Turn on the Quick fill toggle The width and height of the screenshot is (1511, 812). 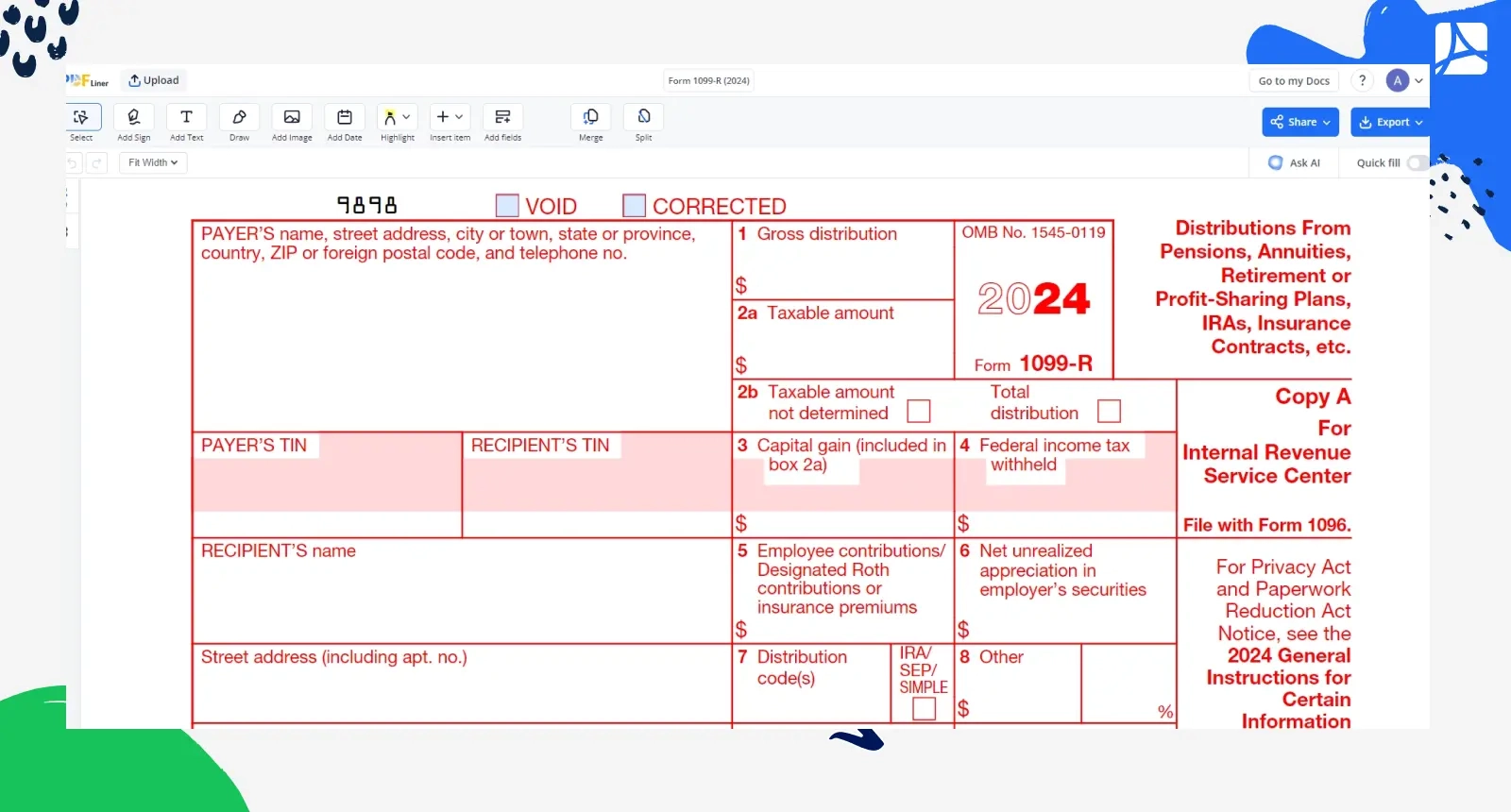[1417, 162]
